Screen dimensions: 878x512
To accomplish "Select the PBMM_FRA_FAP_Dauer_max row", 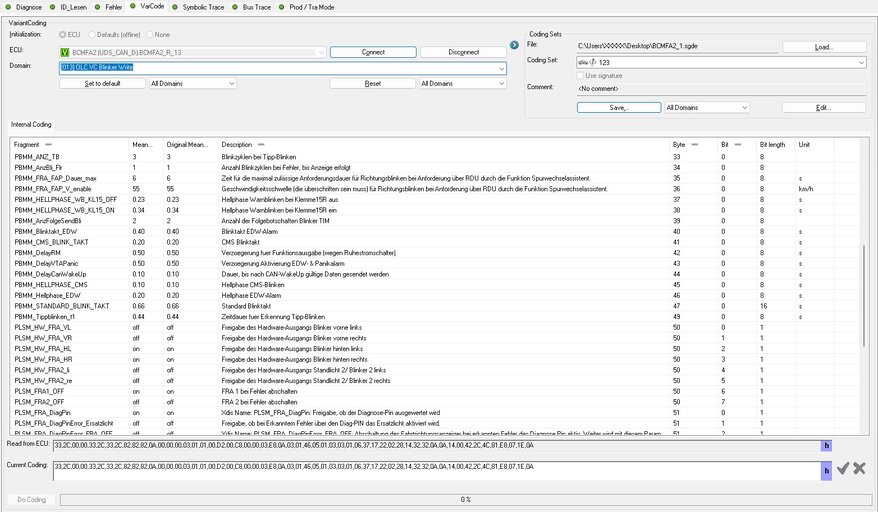I will (x=435, y=178).
